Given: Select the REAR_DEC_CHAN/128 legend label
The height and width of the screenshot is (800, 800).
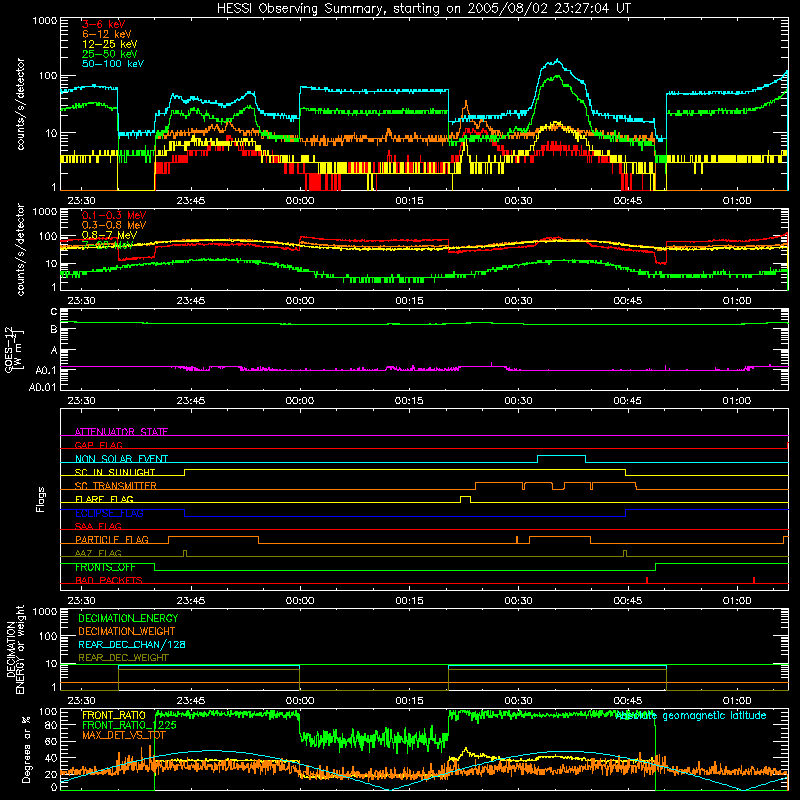Looking at the screenshot, I should click(x=132, y=644).
